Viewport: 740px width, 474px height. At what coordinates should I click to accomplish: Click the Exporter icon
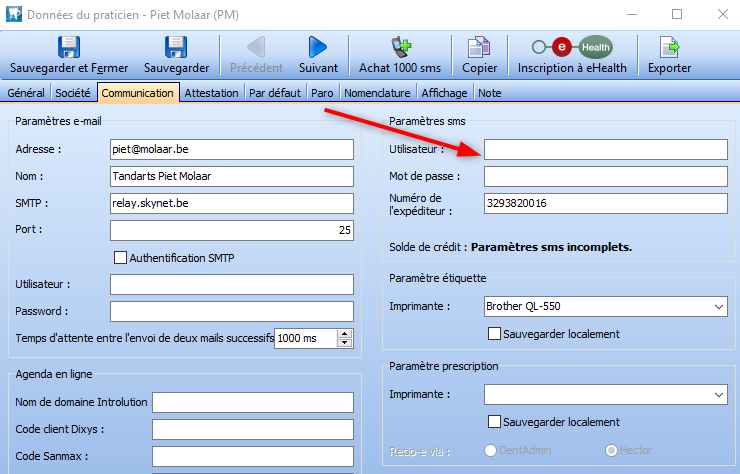coord(669,46)
